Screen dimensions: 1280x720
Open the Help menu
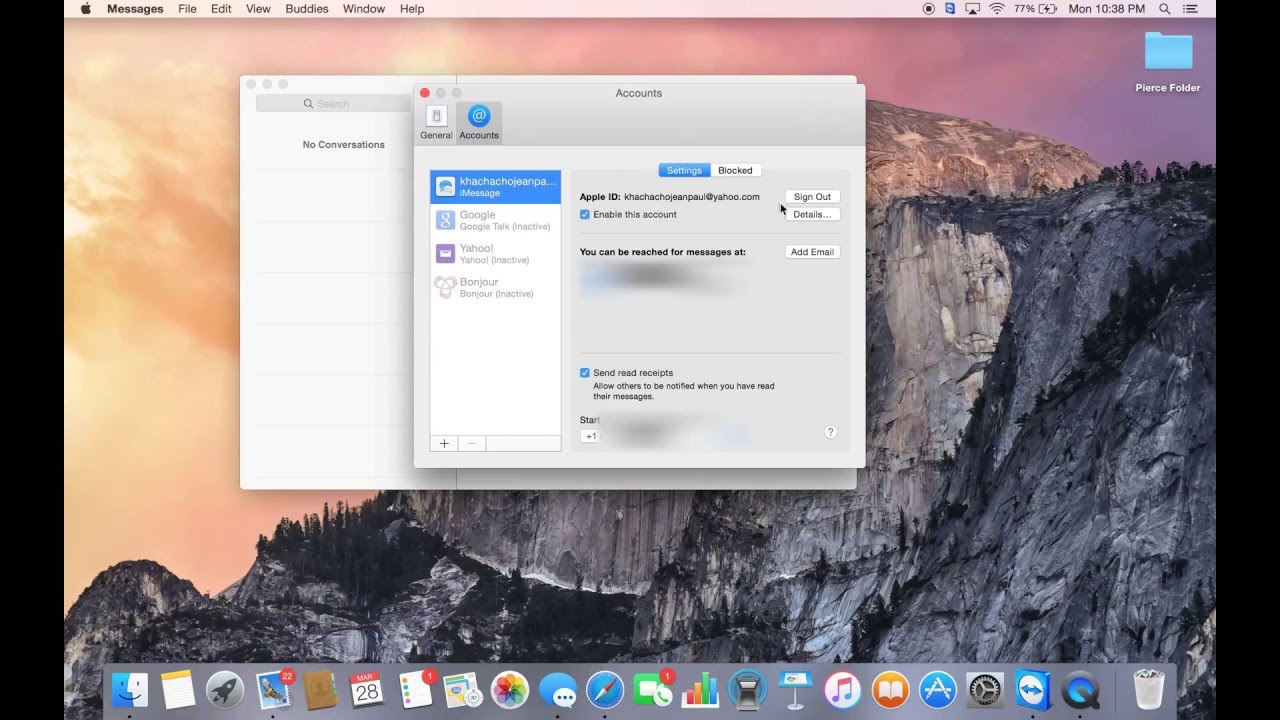pos(412,9)
